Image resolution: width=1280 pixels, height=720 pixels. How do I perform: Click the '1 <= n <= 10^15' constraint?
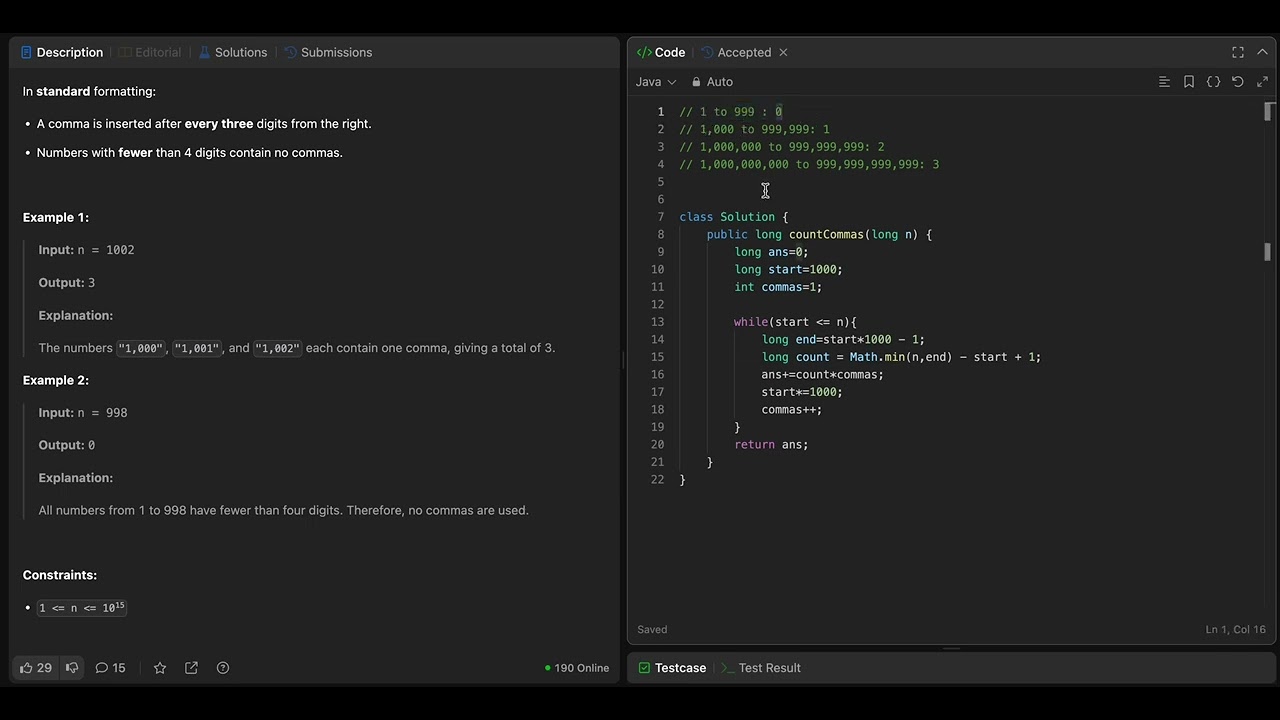tap(82, 608)
